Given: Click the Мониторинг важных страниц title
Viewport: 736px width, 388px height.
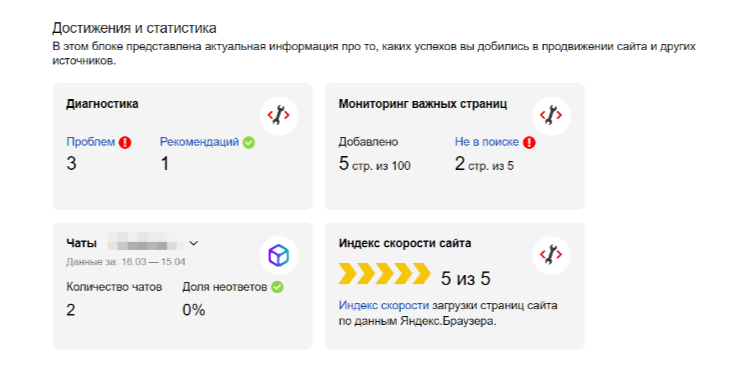Looking at the screenshot, I should pyautogui.click(x=422, y=104).
